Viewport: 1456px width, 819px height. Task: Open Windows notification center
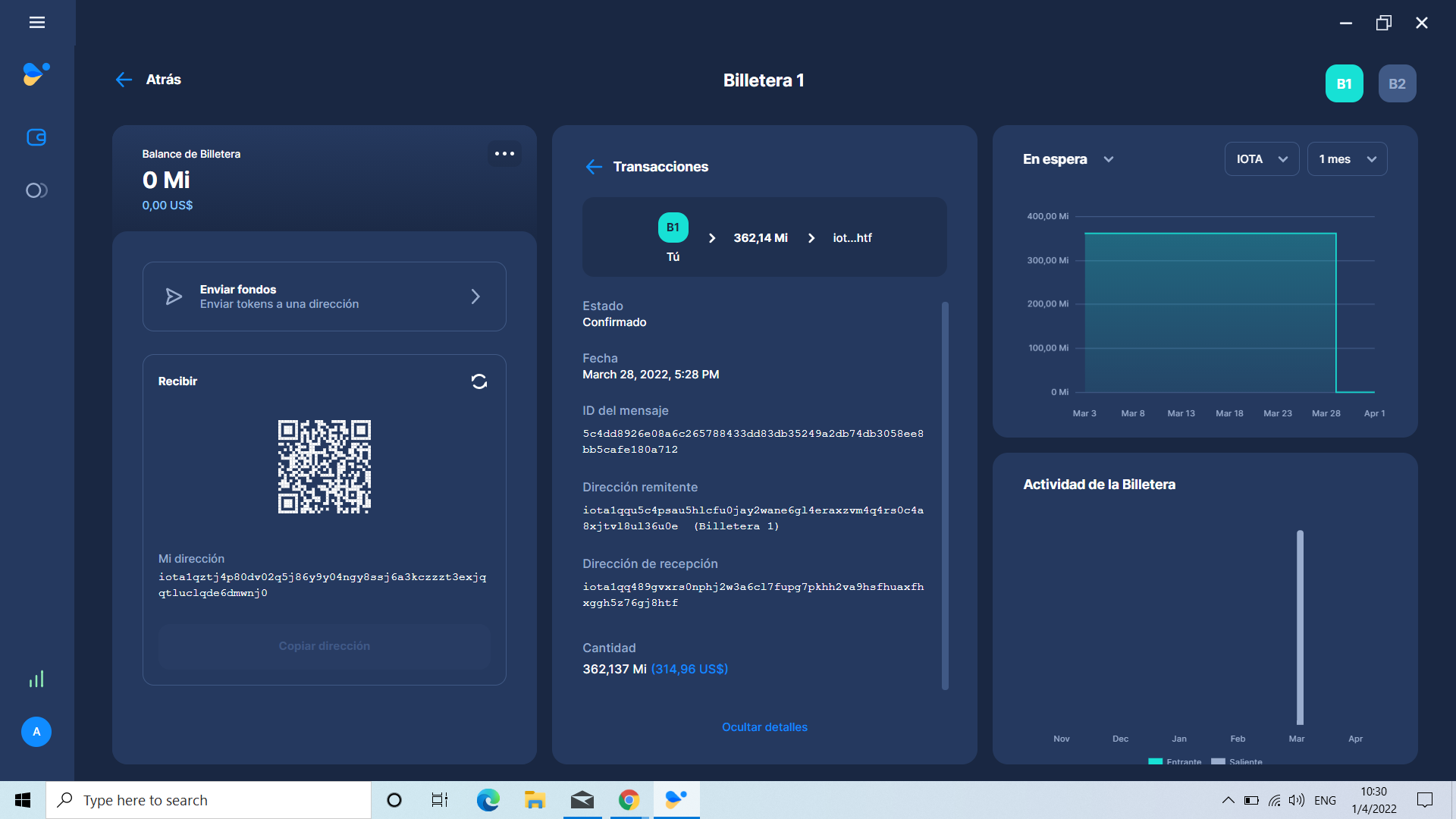(x=1425, y=800)
